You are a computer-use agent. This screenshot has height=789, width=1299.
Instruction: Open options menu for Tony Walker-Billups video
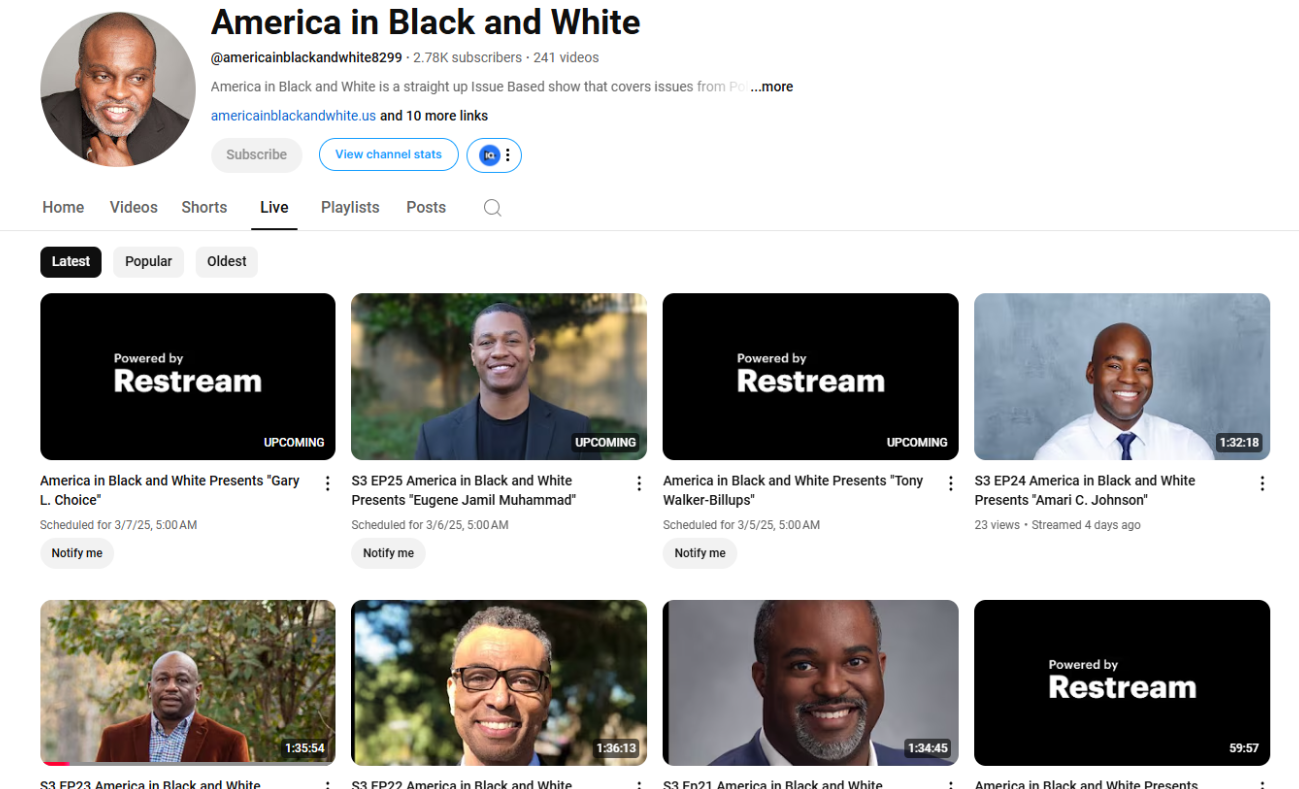point(950,484)
